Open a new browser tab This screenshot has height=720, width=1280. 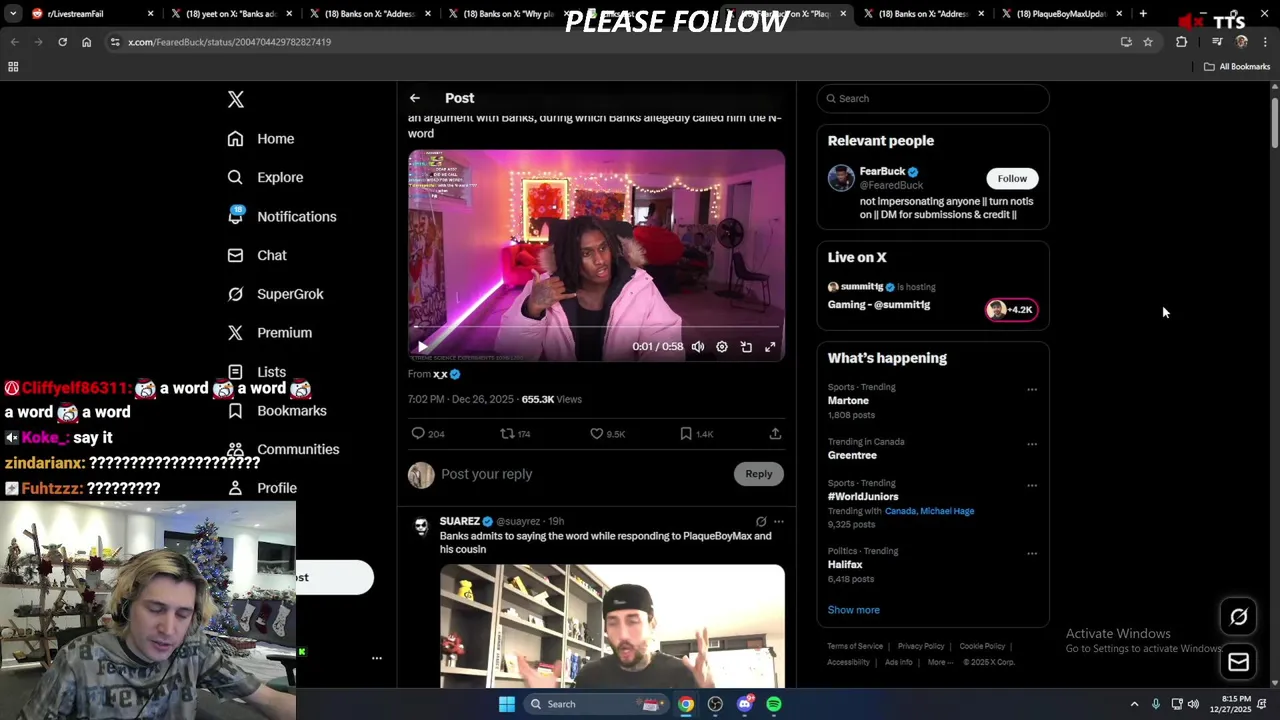coord(1143,14)
